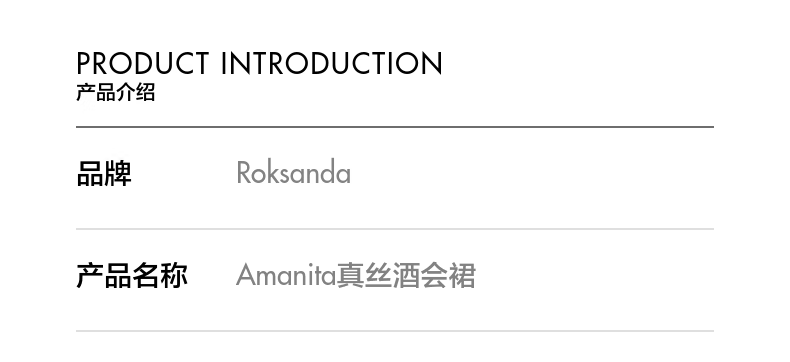Click the 品牌 row label
This screenshot has width=790, height=362.
click(104, 174)
